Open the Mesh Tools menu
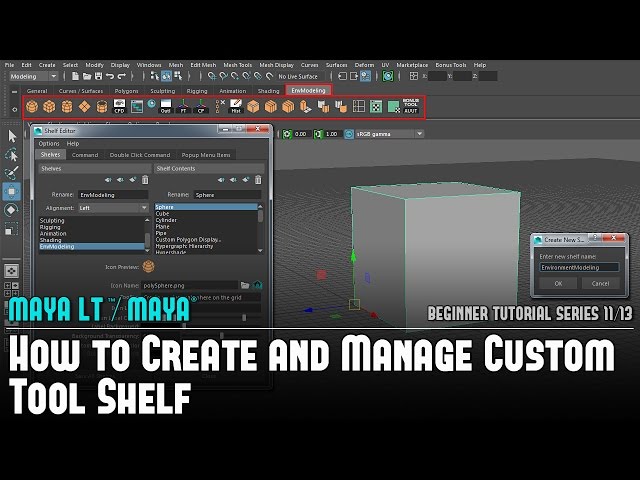This screenshot has width=640, height=480. (x=238, y=65)
